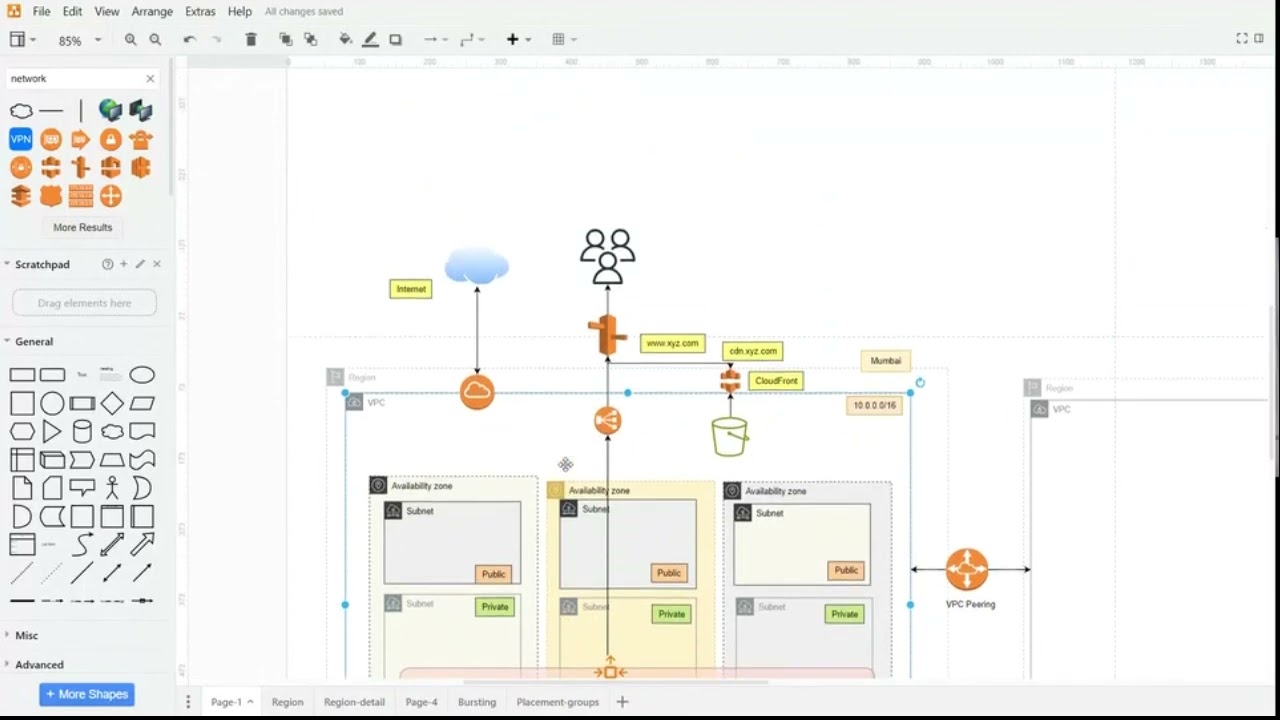
Task: Pick the ellipse shape in General
Action: pyautogui.click(x=142, y=375)
